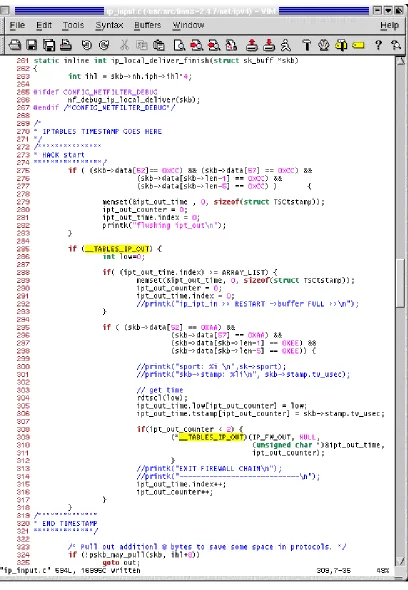
Task: Open the Help menu at right
Action: tap(389, 26)
